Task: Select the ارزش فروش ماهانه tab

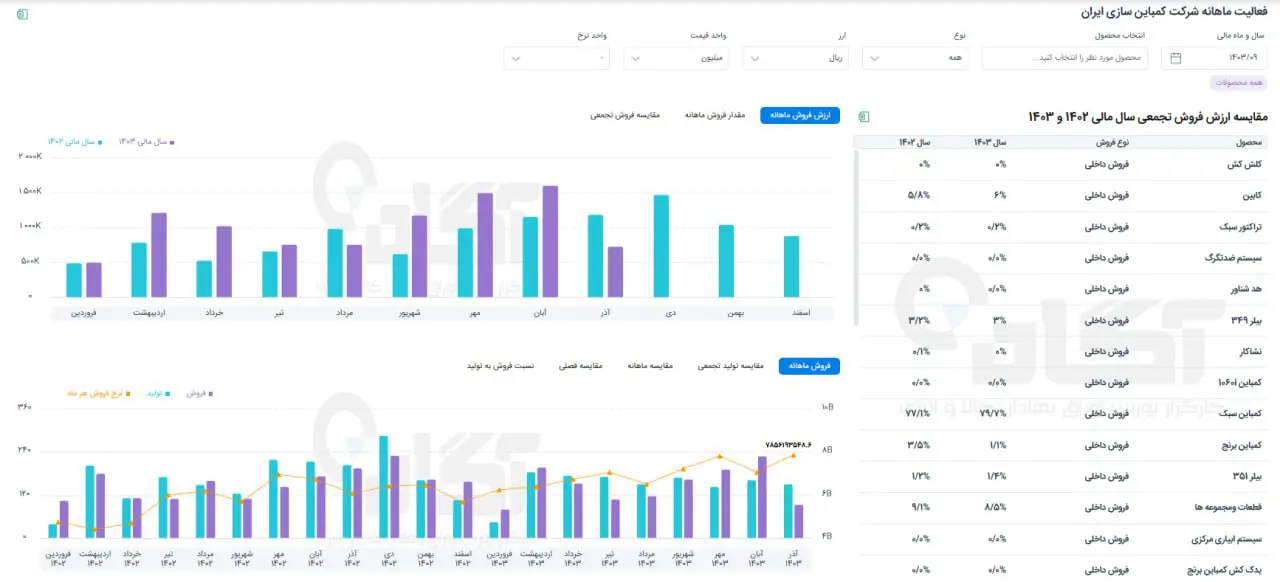Action: click(800, 115)
